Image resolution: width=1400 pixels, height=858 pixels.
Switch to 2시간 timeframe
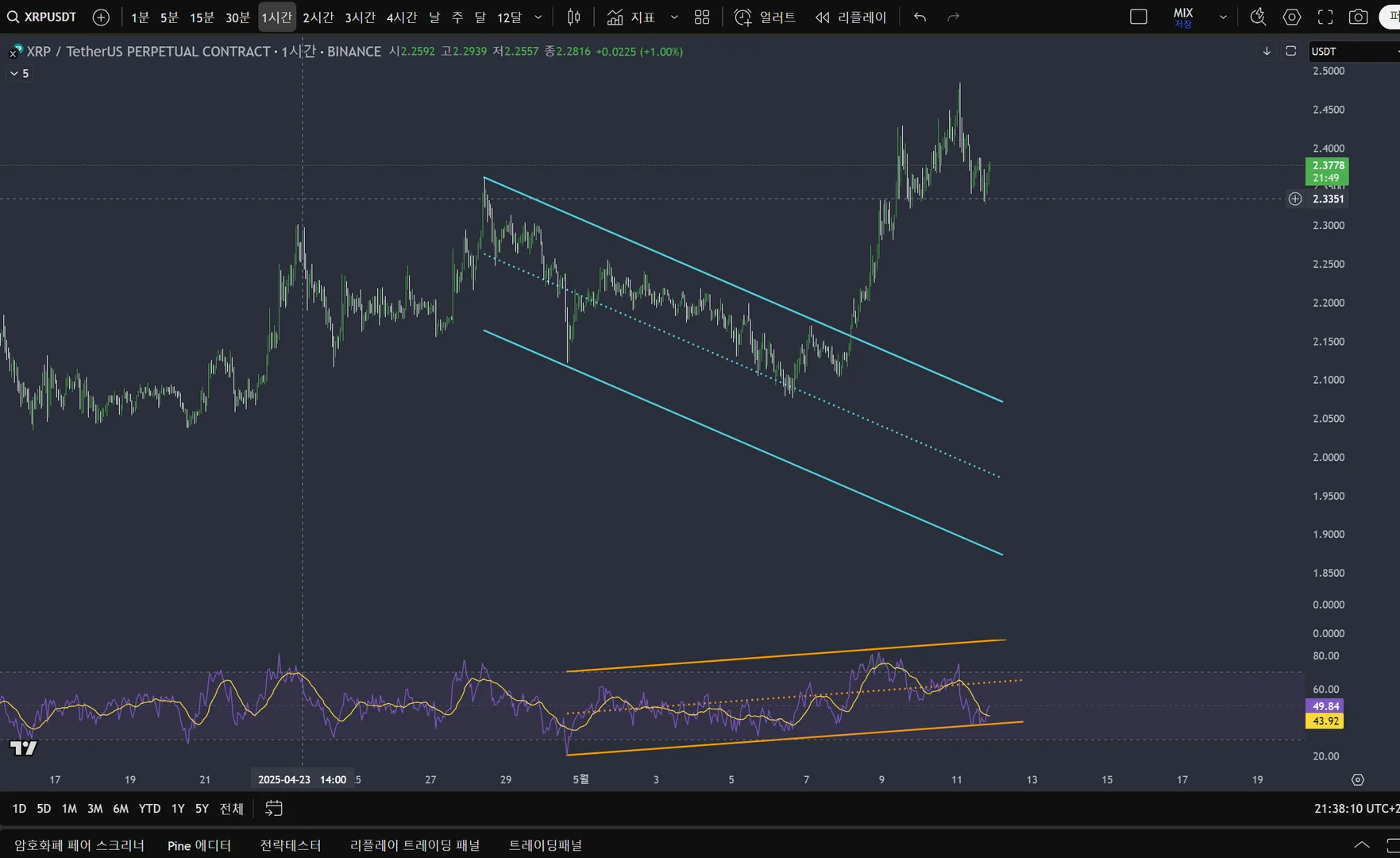click(x=318, y=17)
